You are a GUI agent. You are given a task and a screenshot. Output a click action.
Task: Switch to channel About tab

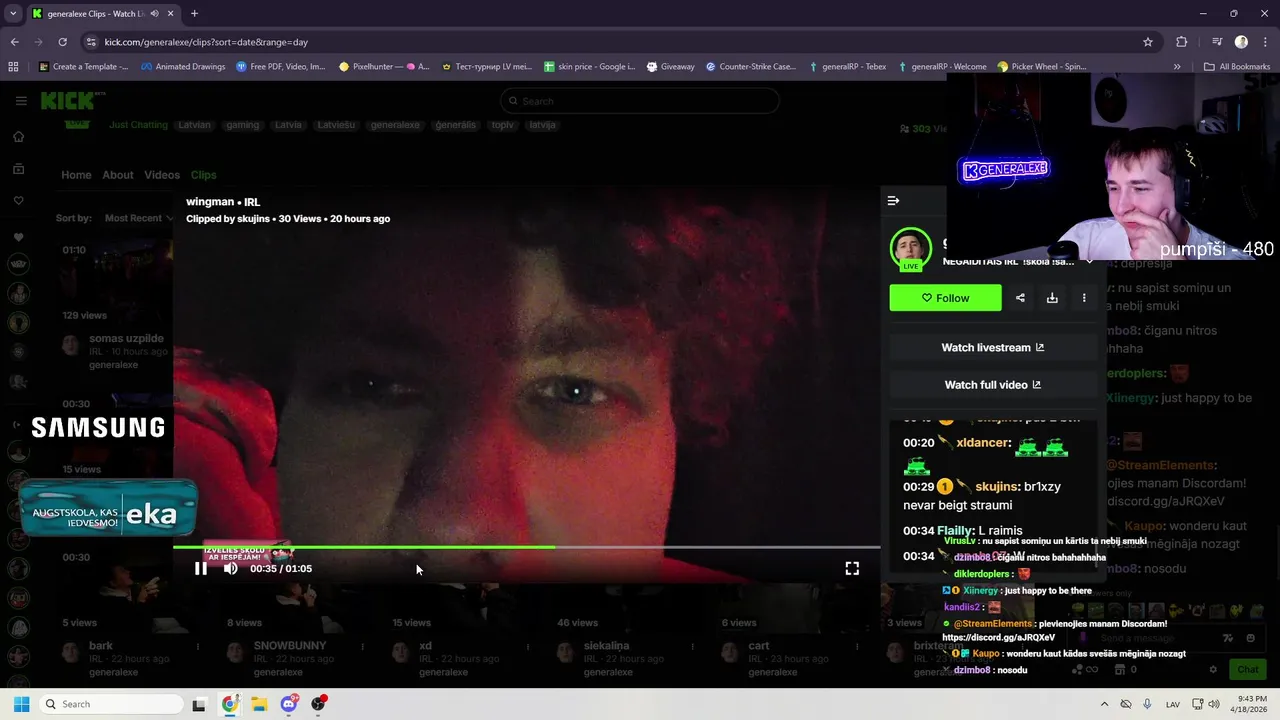[x=117, y=175]
